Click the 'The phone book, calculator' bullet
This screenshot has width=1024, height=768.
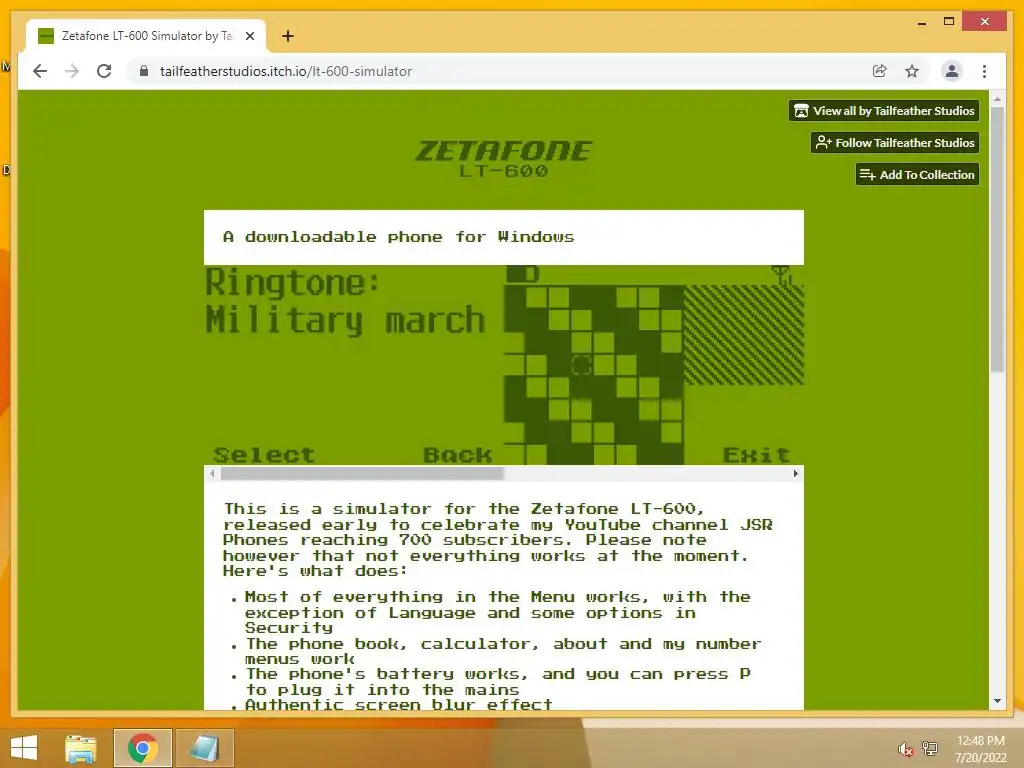(504, 651)
